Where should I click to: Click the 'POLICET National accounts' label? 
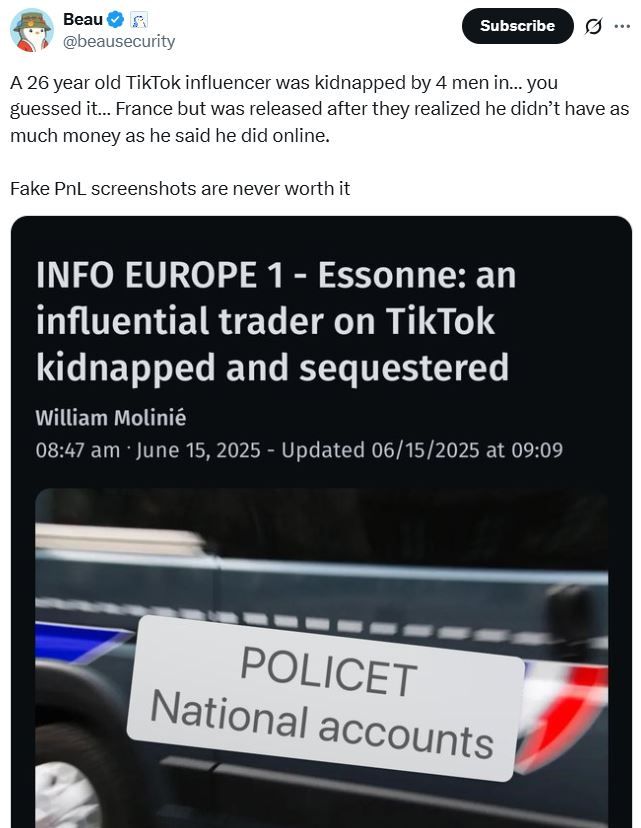(x=323, y=701)
